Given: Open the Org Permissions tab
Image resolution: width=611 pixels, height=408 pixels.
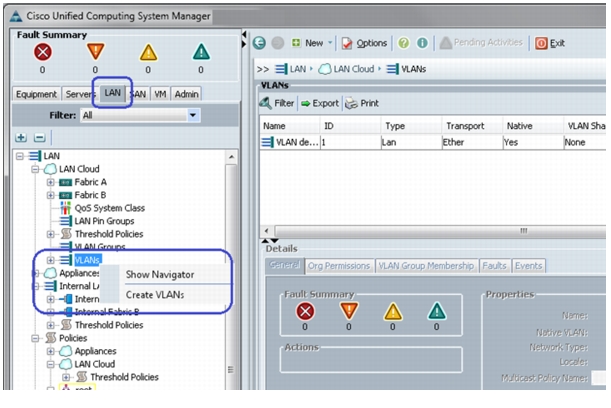Looking at the screenshot, I should 339,266.
